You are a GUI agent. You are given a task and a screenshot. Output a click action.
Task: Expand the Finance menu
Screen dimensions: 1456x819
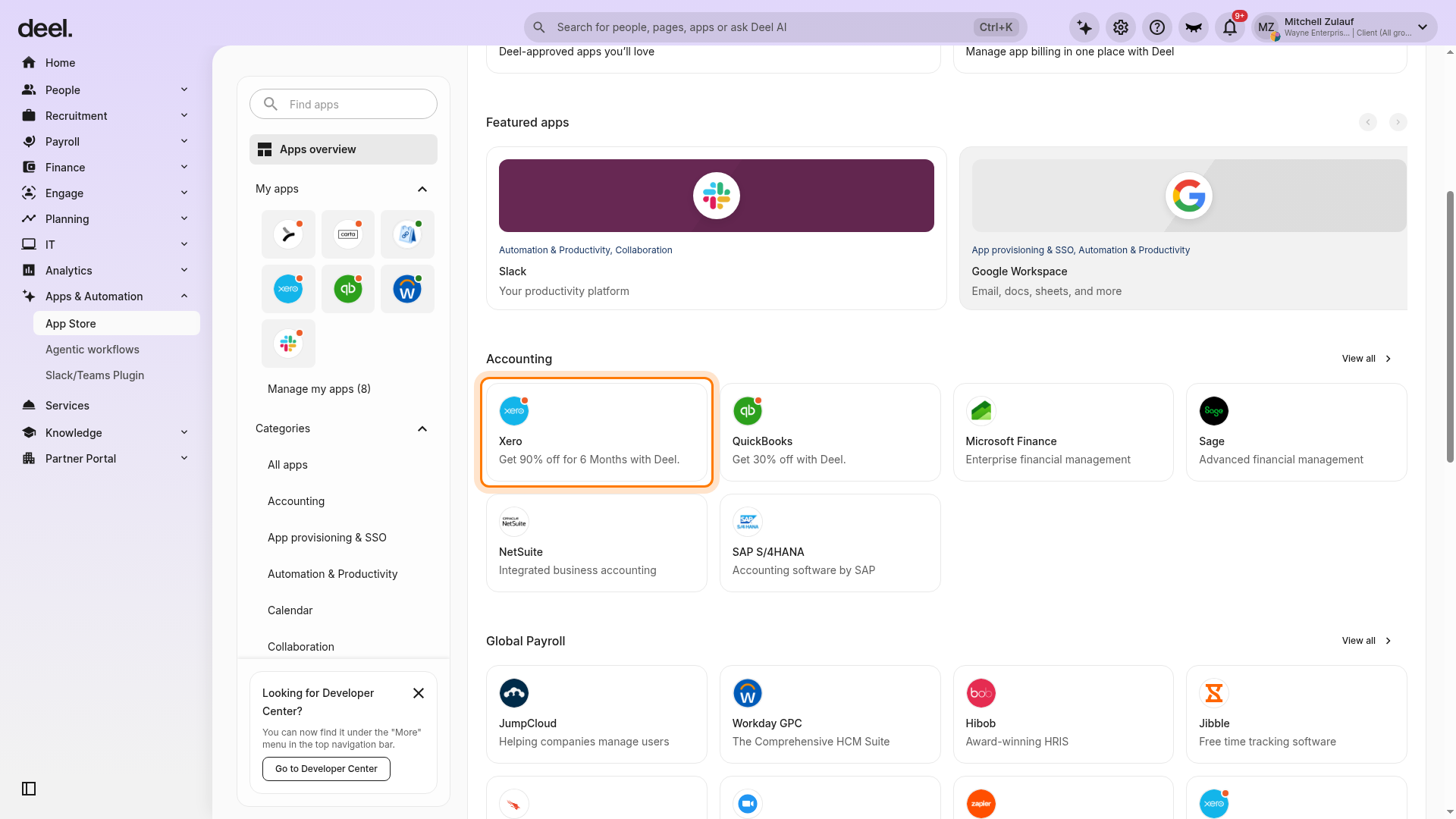coord(106,167)
